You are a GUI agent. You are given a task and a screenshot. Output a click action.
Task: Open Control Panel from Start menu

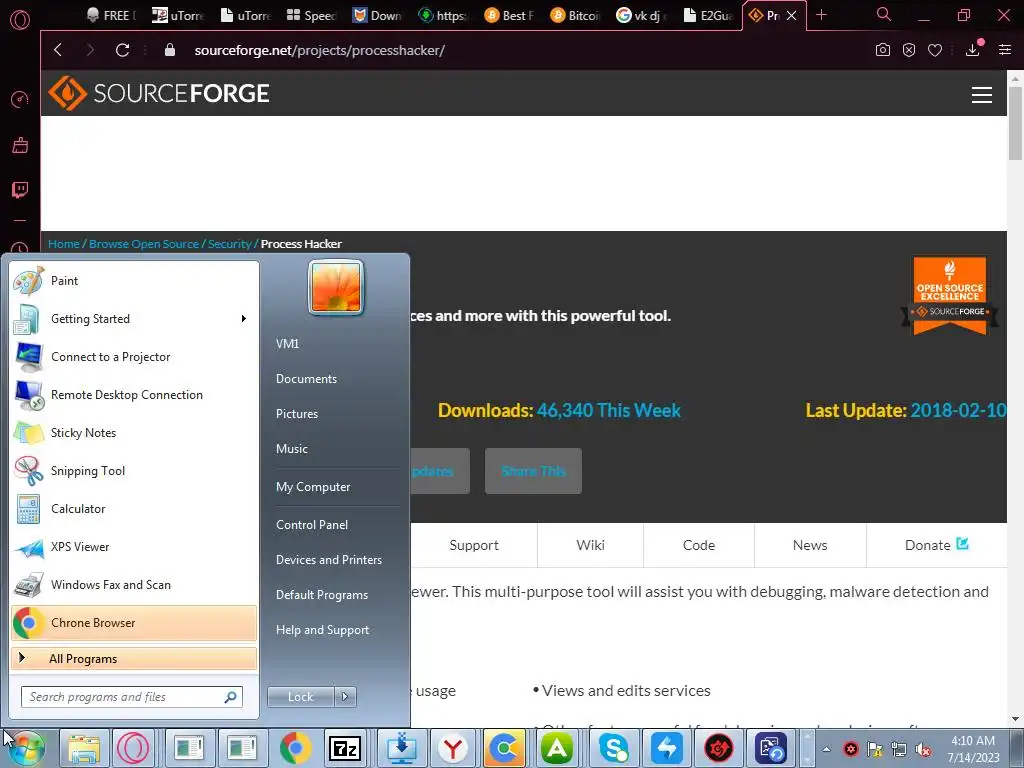312,525
